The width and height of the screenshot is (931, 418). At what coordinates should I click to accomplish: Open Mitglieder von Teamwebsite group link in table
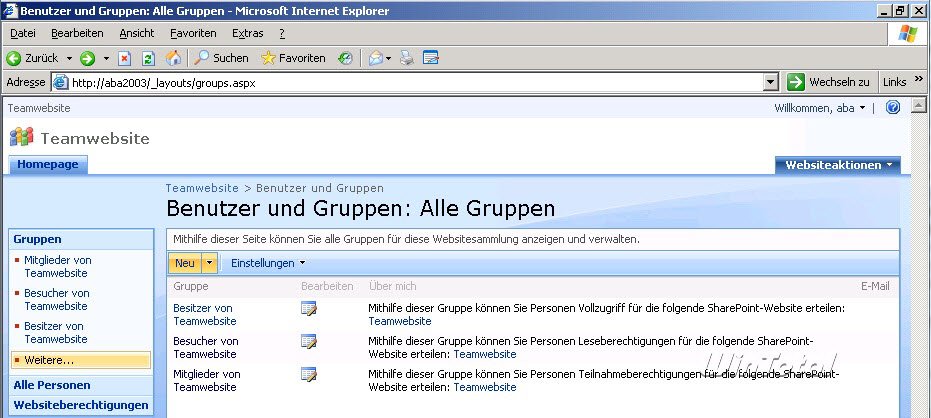click(x=207, y=381)
